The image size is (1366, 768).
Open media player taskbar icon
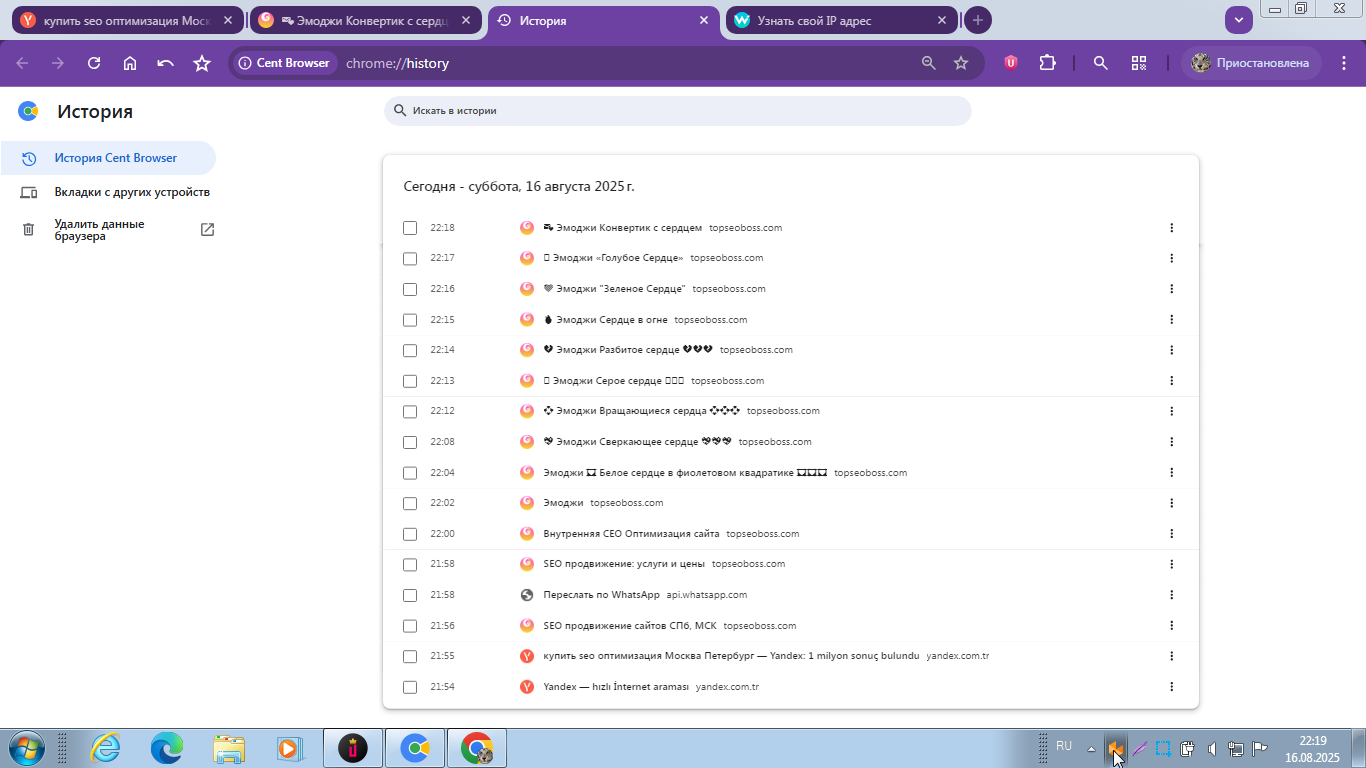[x=289, y=748]
